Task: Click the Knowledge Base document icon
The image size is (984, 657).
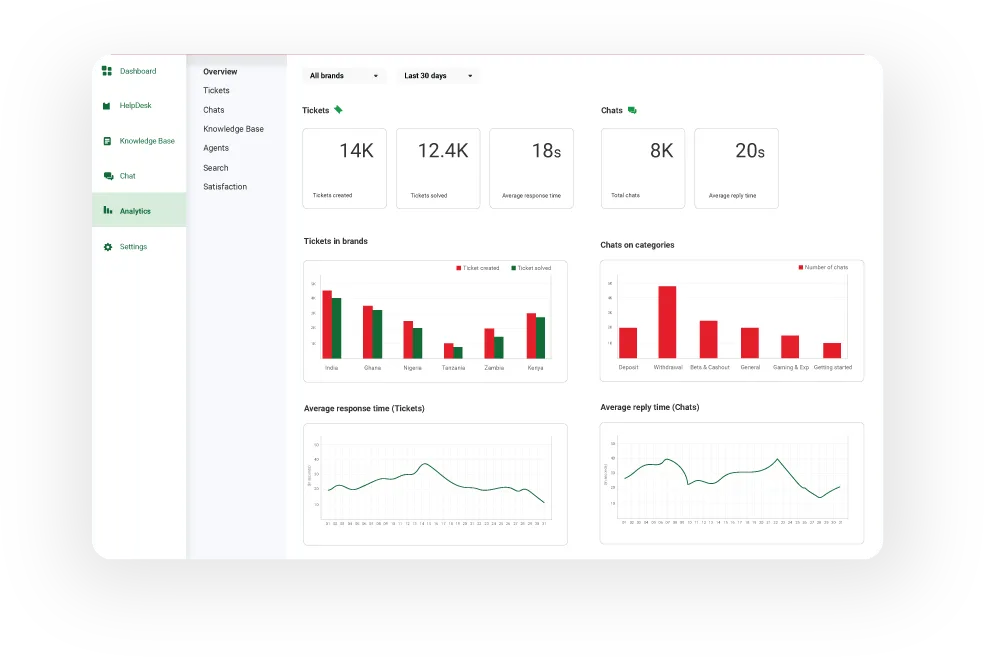Action: point(107,141)
